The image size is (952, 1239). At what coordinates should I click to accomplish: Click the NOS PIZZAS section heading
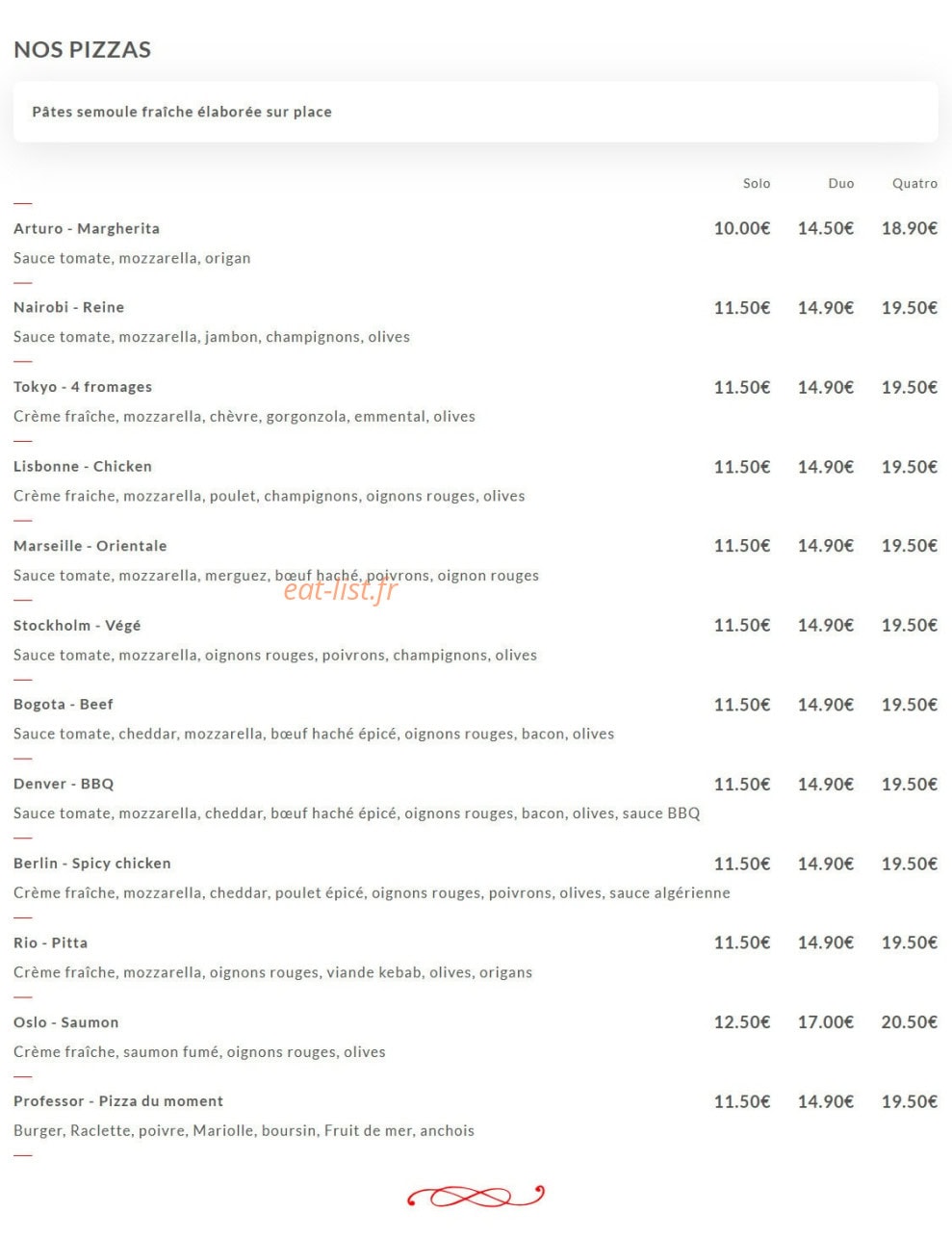83,50
